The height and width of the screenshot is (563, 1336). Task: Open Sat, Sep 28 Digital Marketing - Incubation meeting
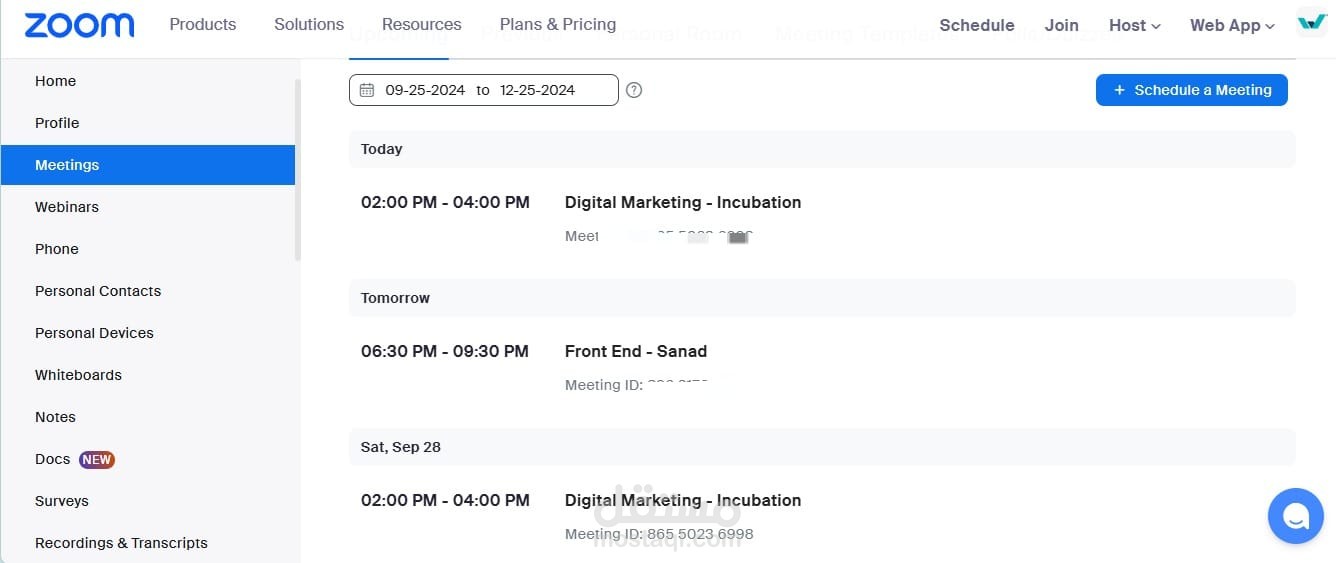[683, 500]
